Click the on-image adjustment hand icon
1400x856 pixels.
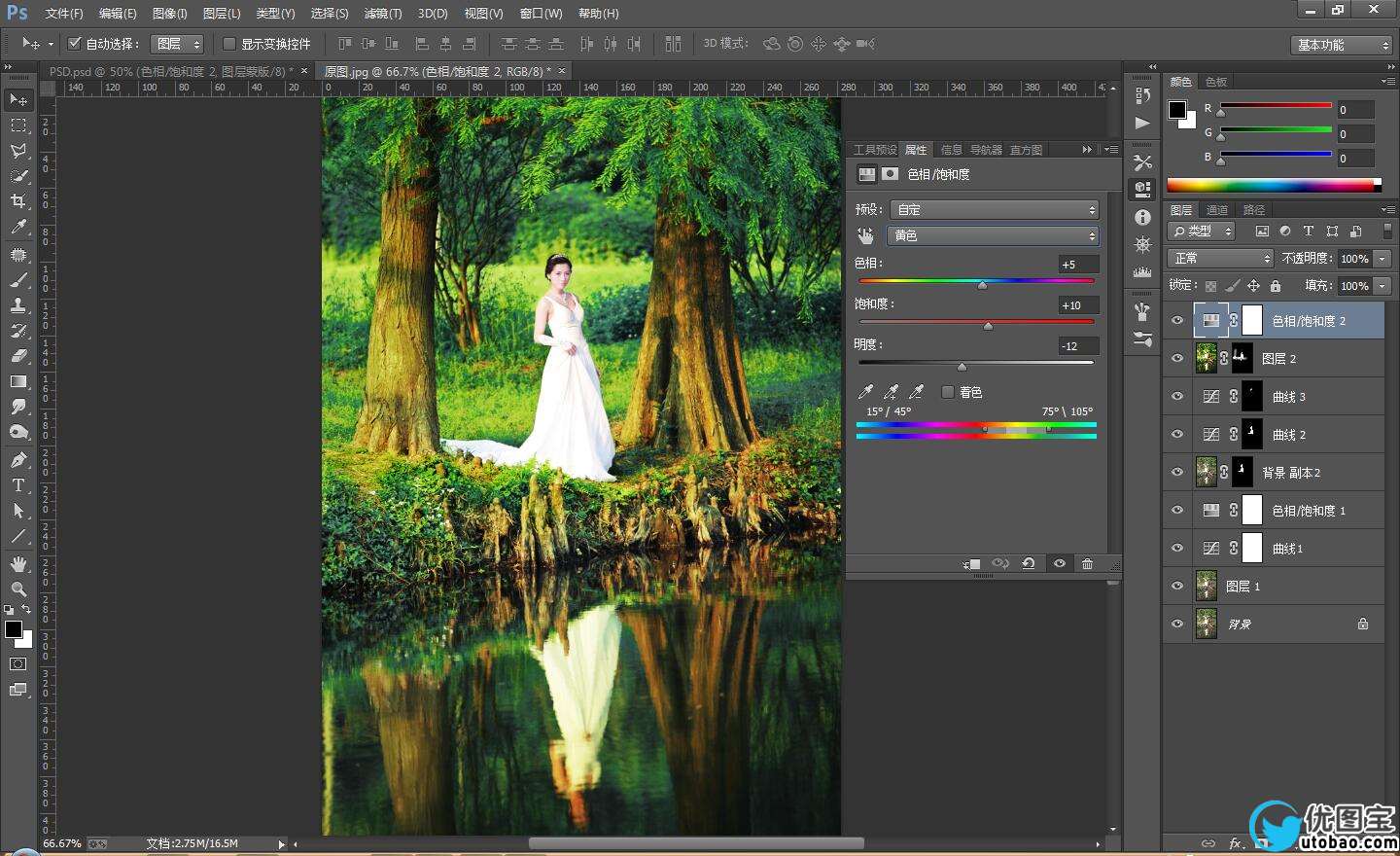tap(865, 235)
